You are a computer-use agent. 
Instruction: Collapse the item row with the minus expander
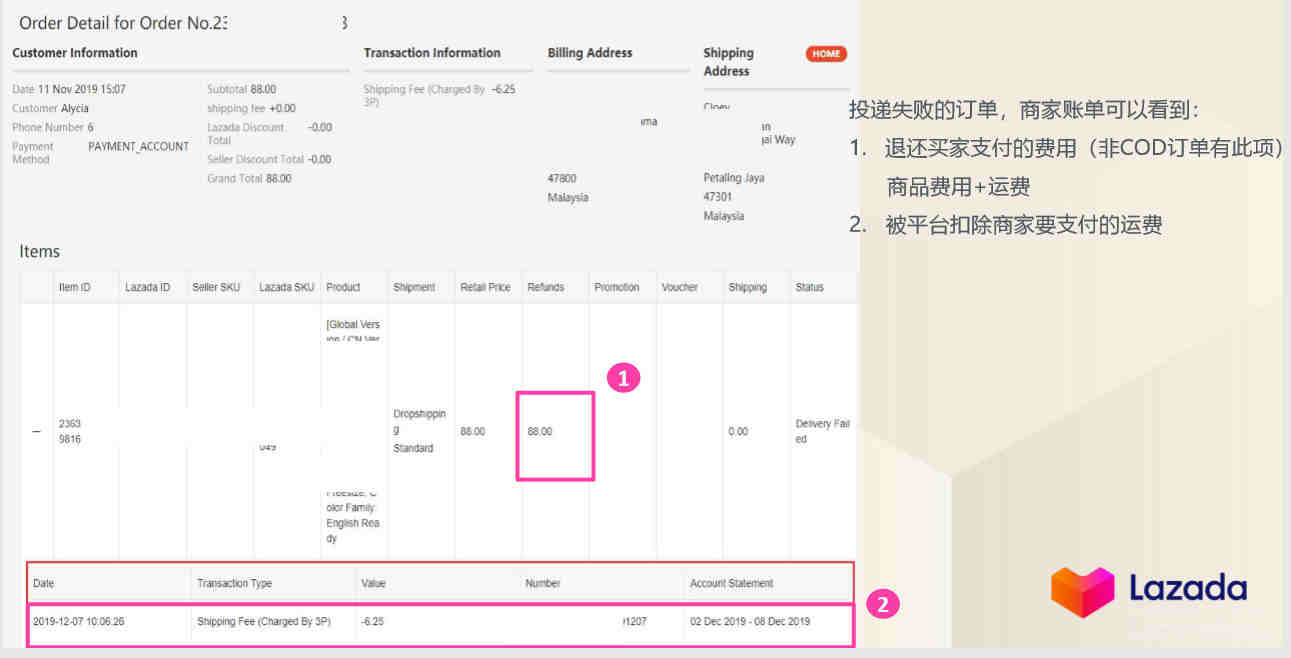[36, 432]
